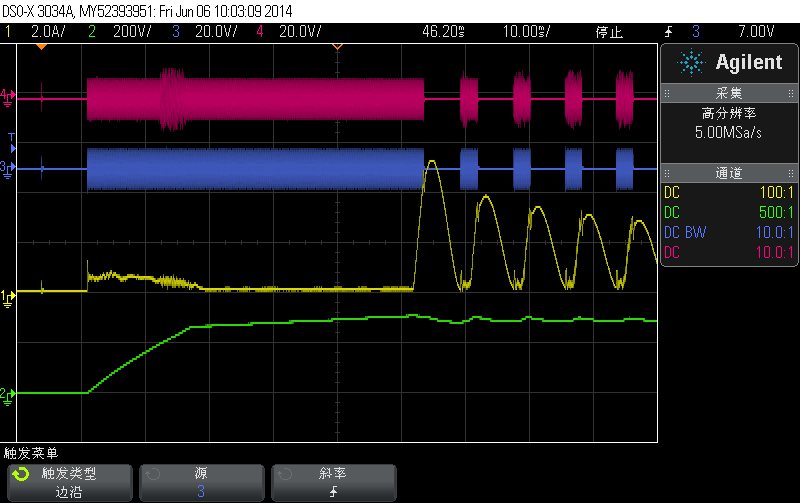The width and height of the screenshot is (800, 503).
Task: Click the rotating arrow icon on 触发类型 softkey
Action: point(21,474)
